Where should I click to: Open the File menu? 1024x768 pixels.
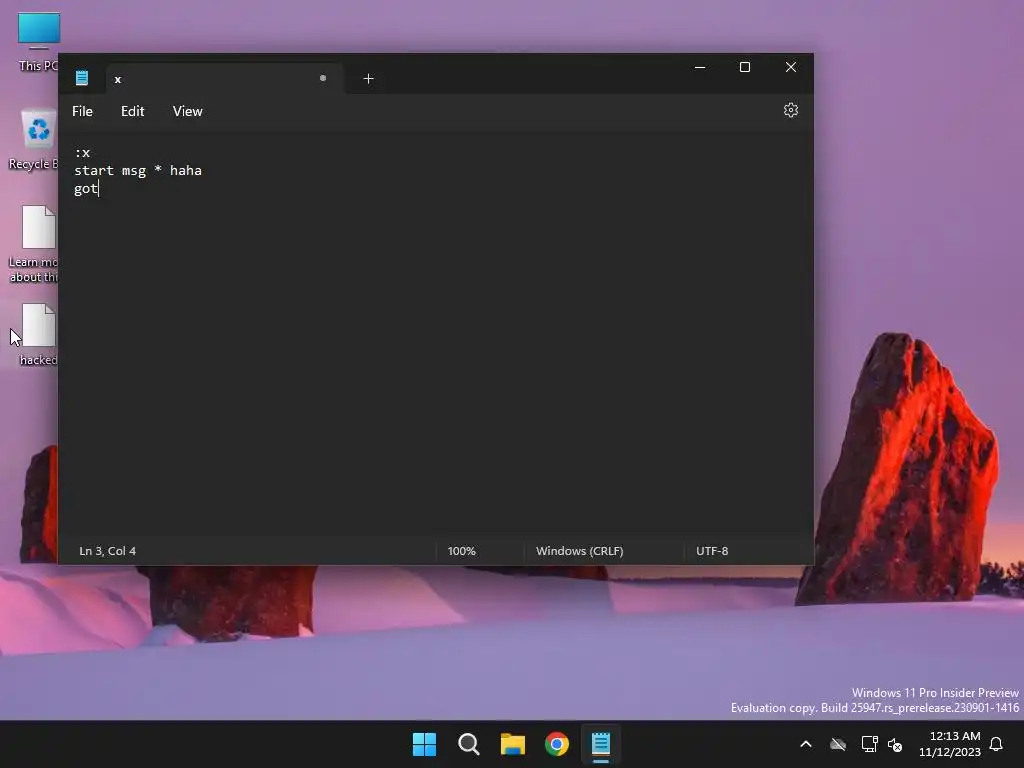(x=82, y=111)
